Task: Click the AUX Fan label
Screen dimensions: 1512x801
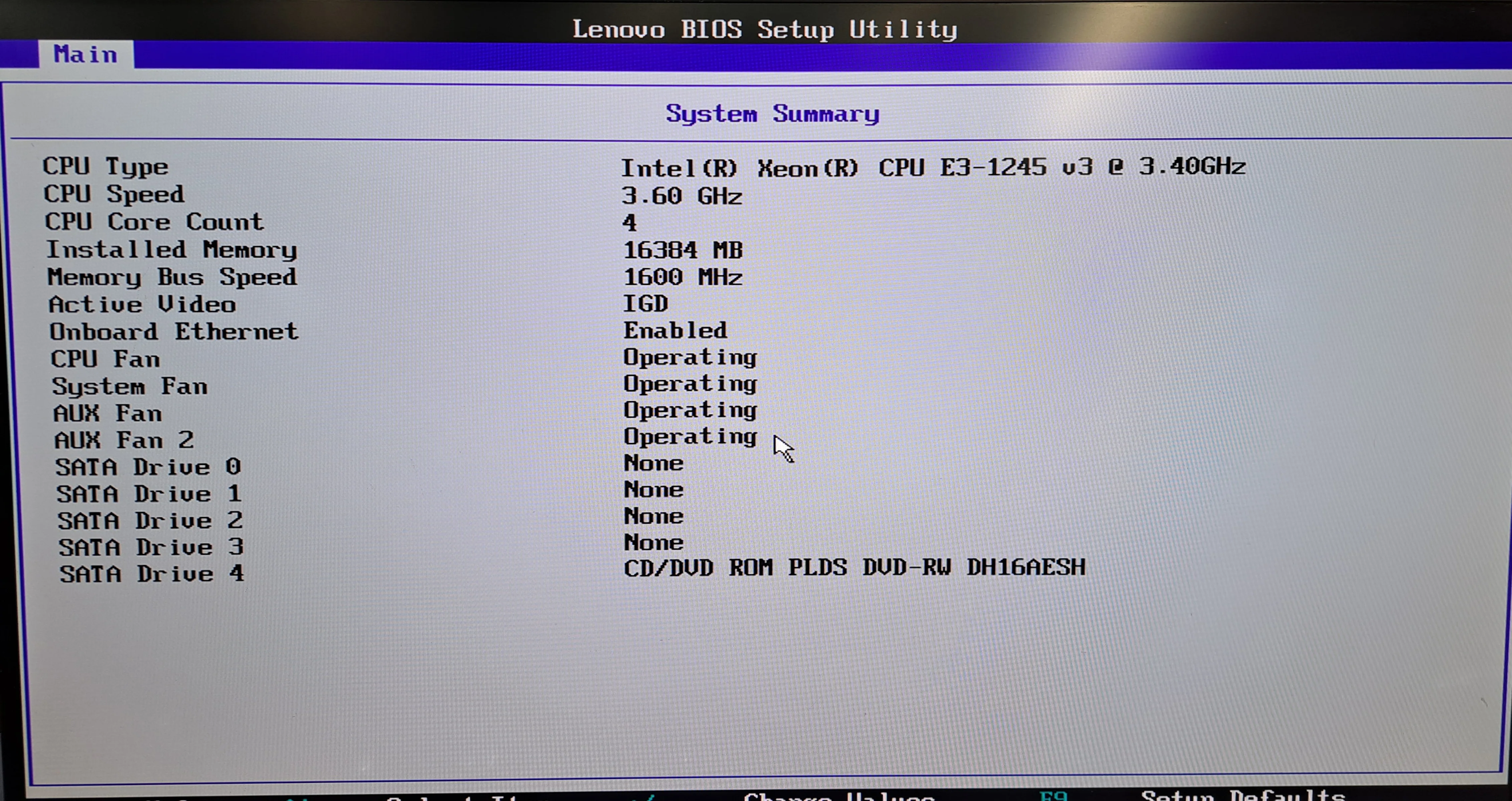Action: (108, 414)
